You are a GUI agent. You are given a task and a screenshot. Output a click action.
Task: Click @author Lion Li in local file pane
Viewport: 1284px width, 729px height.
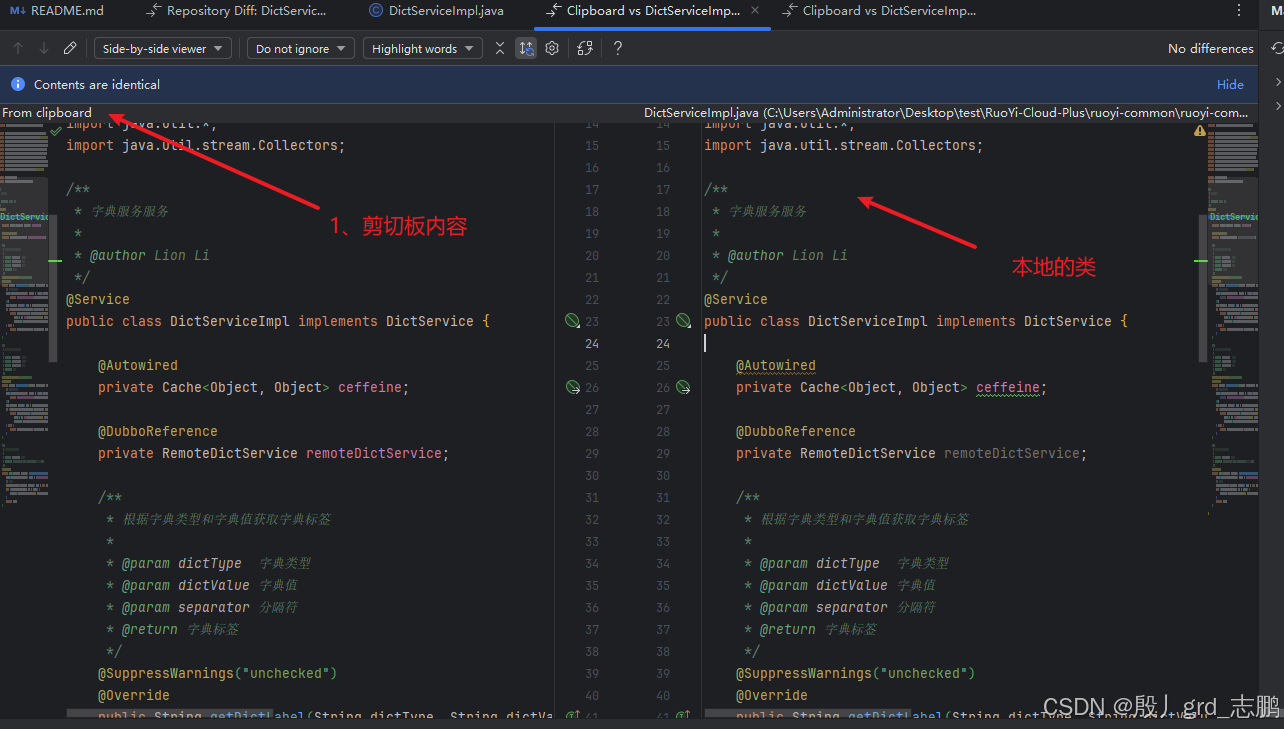click(x=788, y=255)
